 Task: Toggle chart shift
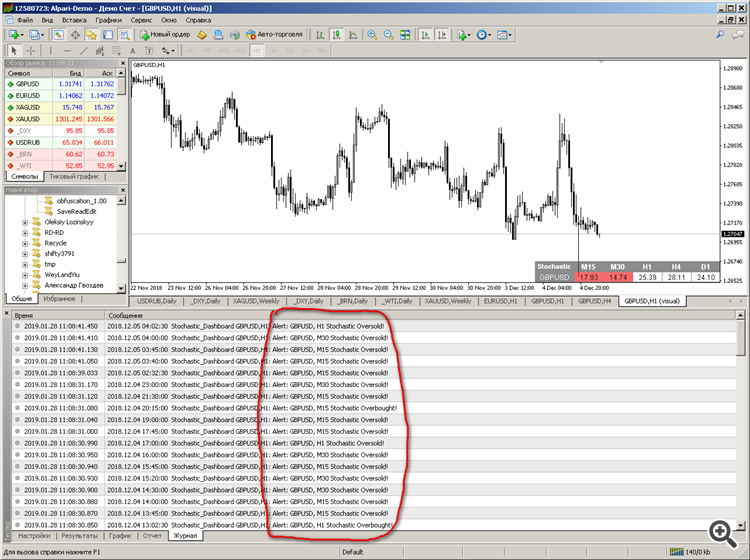coord(442,35)
